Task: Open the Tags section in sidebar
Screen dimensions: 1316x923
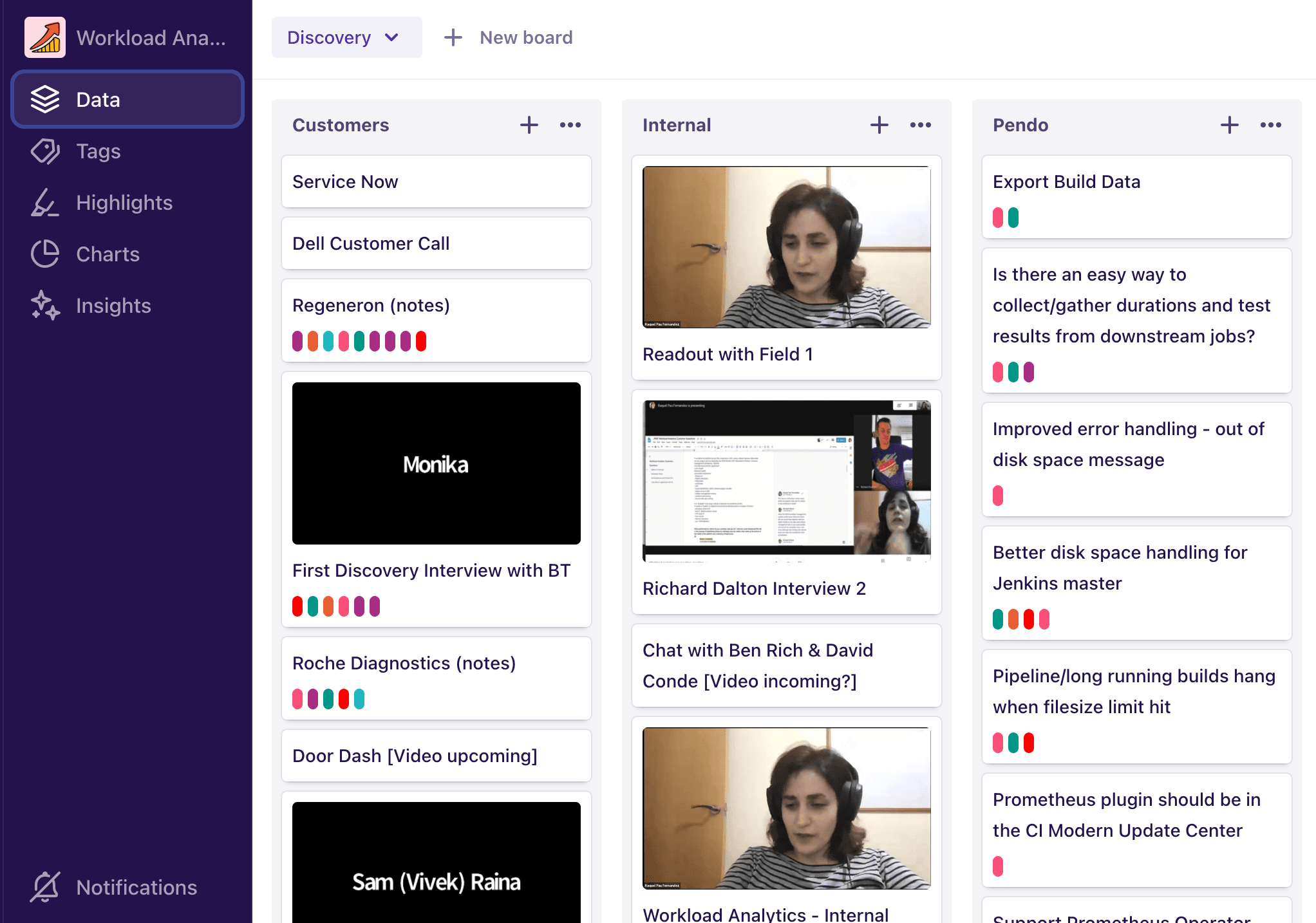Action: pos(127,151)
